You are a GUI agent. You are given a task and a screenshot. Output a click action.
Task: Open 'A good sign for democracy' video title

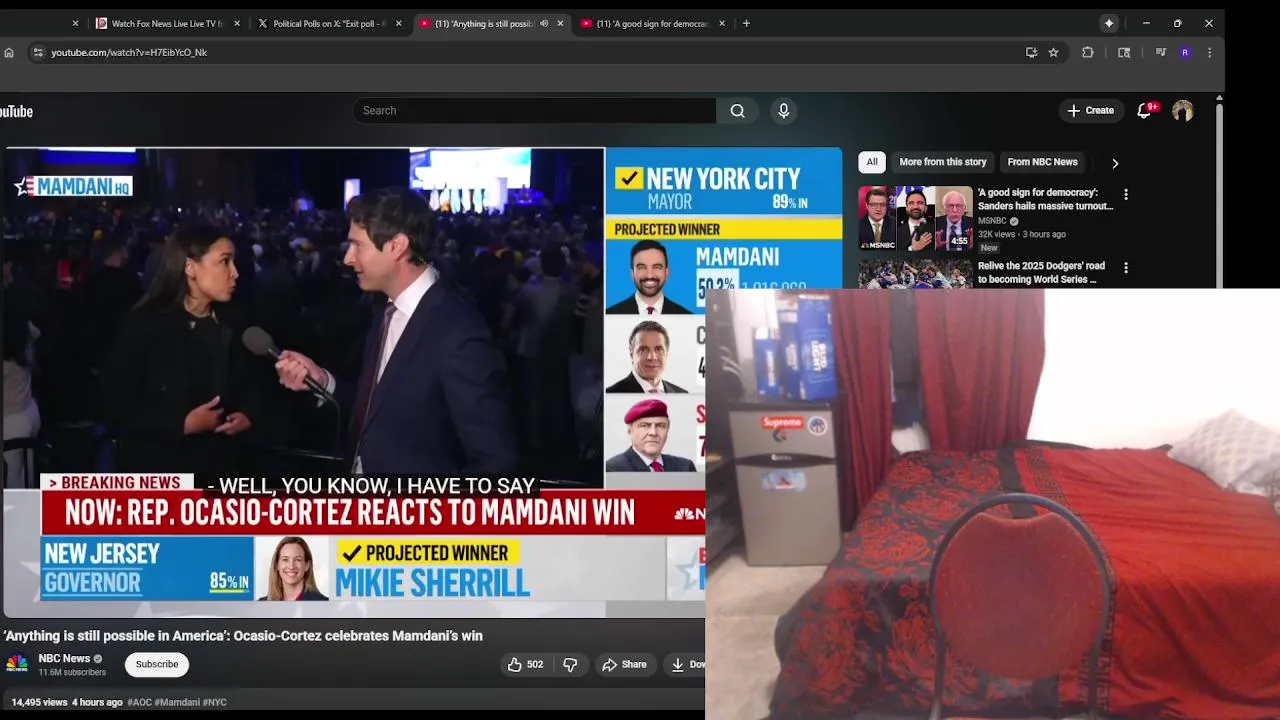(x=1045, y=199)
